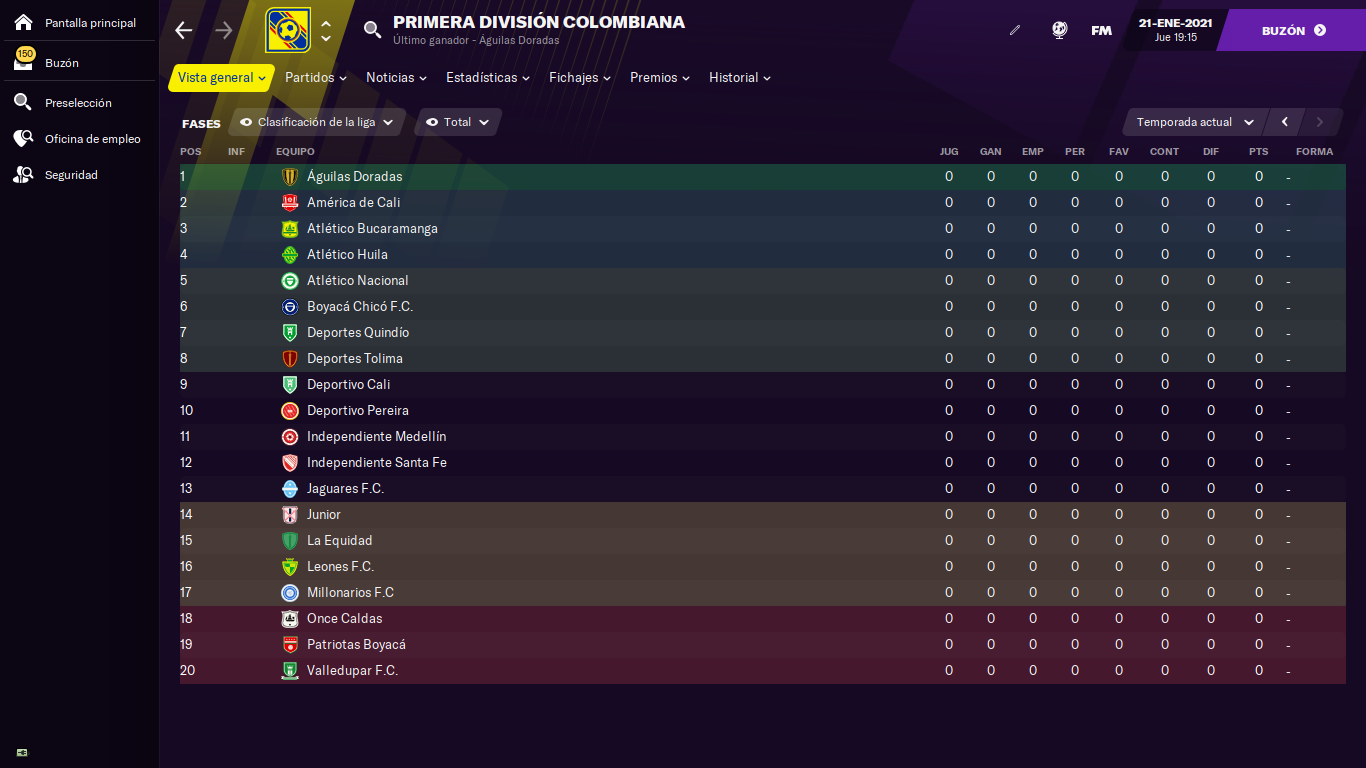The width and height of the screenshot is (1366, 768).
Task: Open the Fichajes menu
Action: [x=580, y=77]
